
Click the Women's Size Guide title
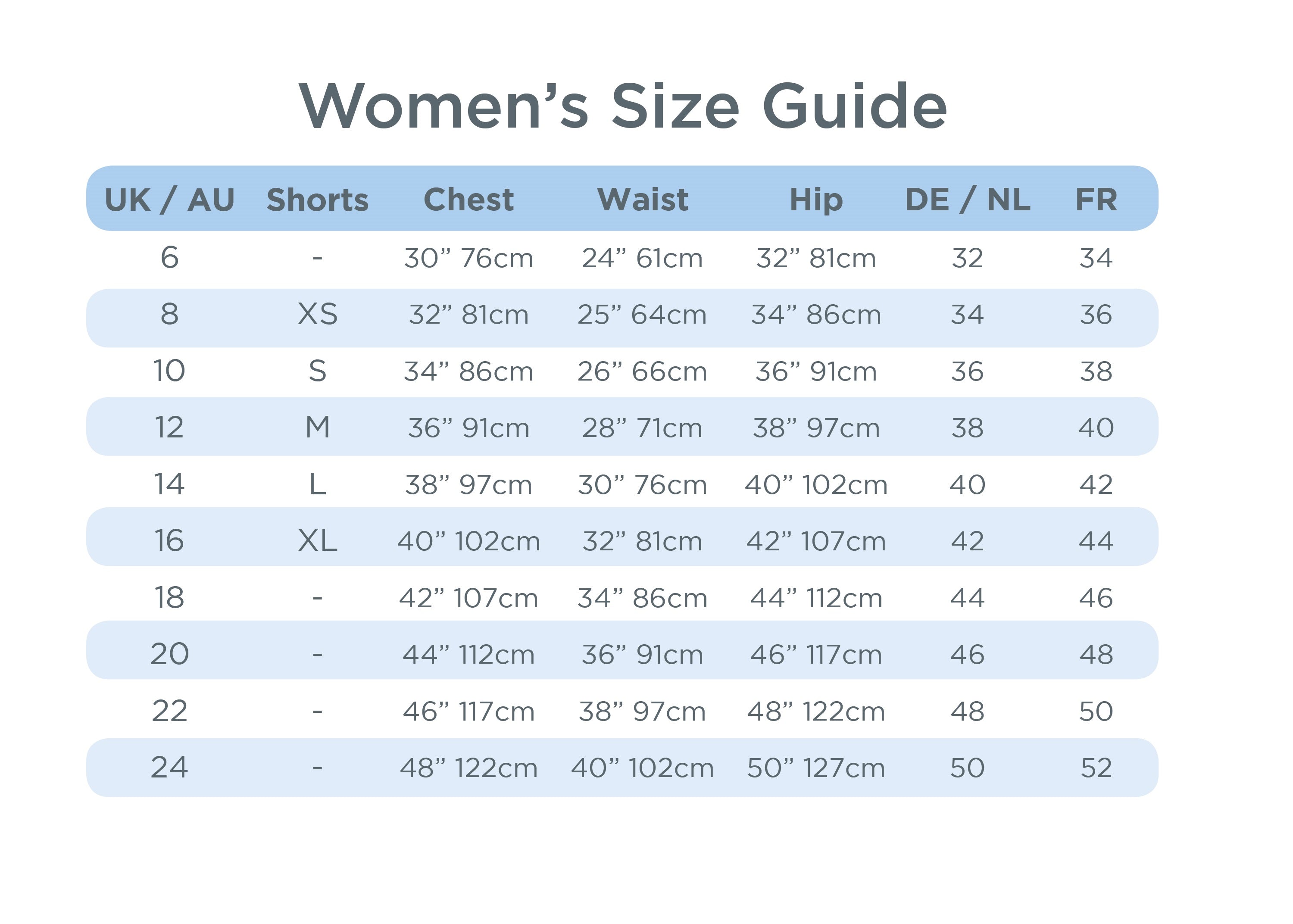[x=622, y=106]
